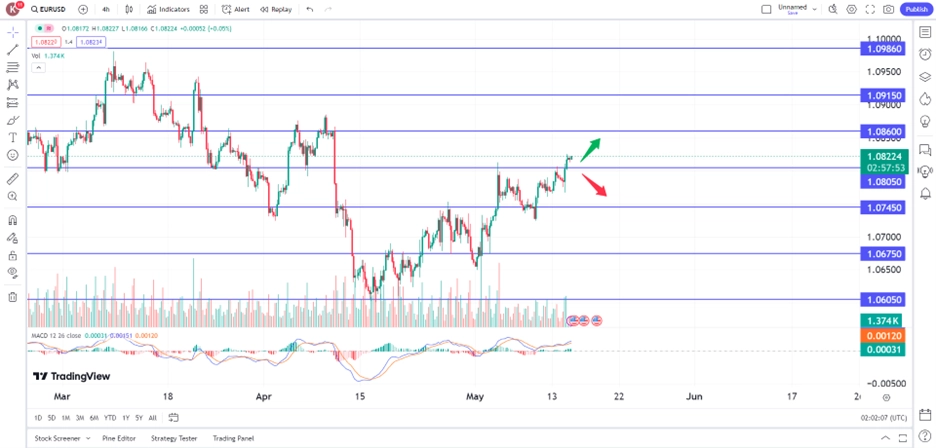The height and width of the screenshot is (448, 936).
Task: Enter fullscreen mode
Action: click(x=870, y=10)
